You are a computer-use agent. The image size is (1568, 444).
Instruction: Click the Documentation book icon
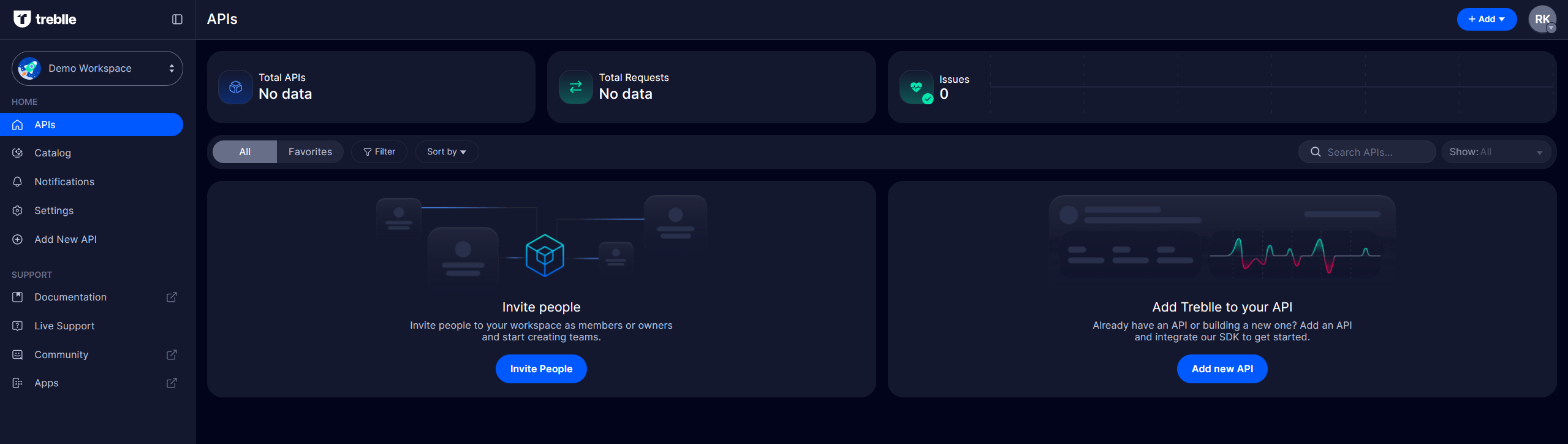coord(18,297)
